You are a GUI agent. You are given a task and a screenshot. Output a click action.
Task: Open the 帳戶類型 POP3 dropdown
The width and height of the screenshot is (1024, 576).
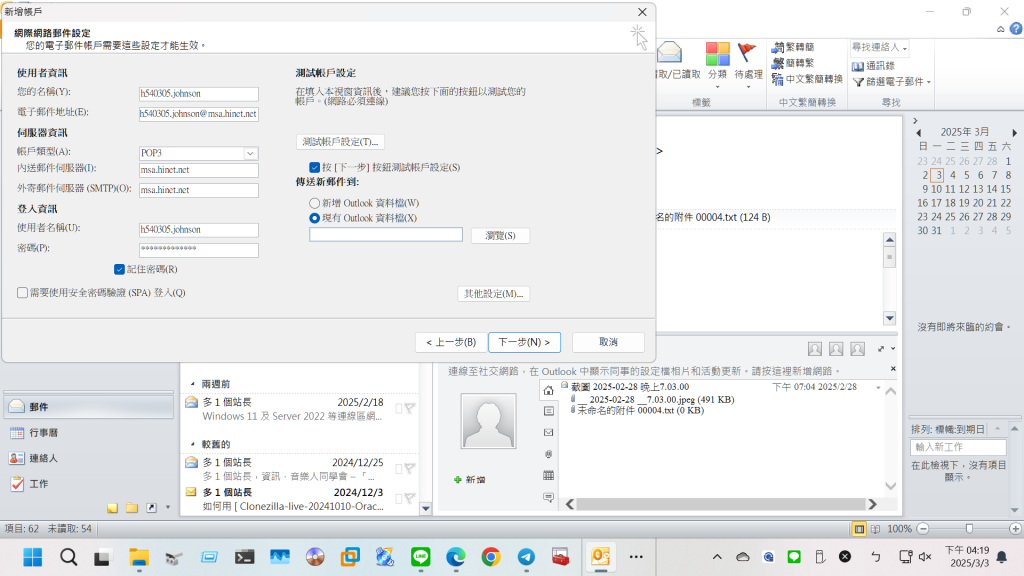point(250,153)
